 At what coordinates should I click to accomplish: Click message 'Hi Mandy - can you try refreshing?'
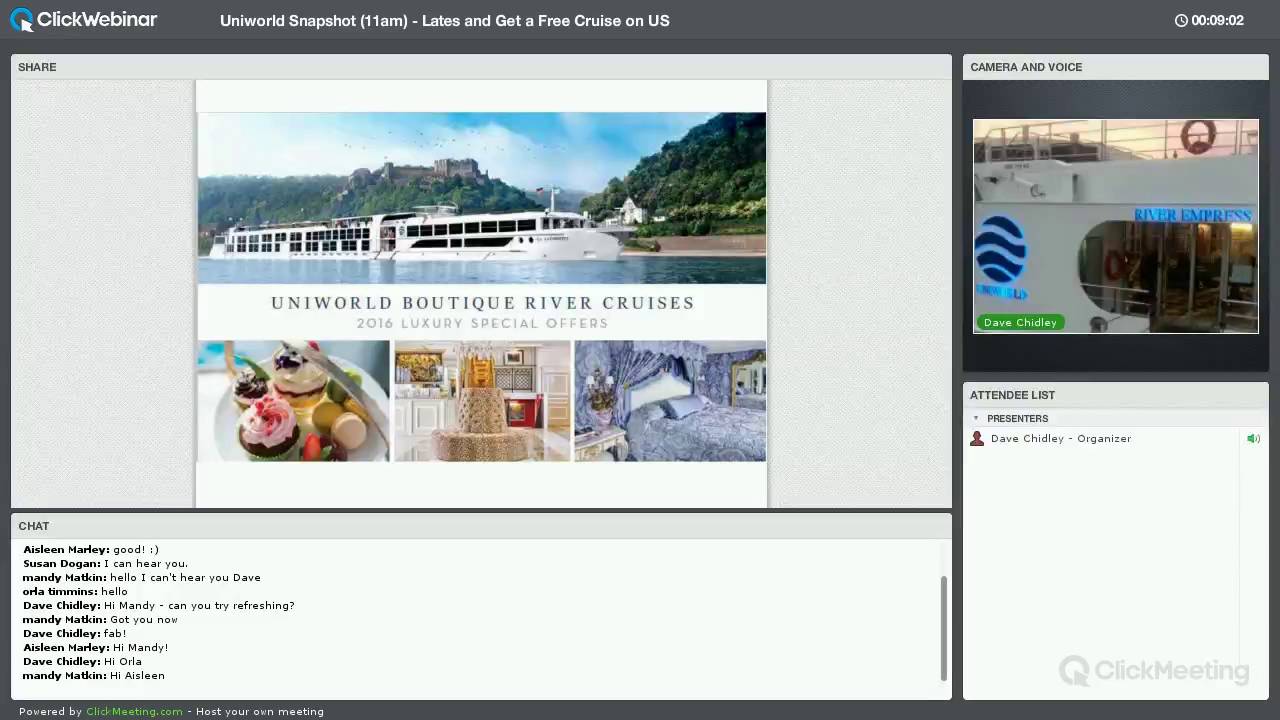pyautogui.click(x=199, y=606)
